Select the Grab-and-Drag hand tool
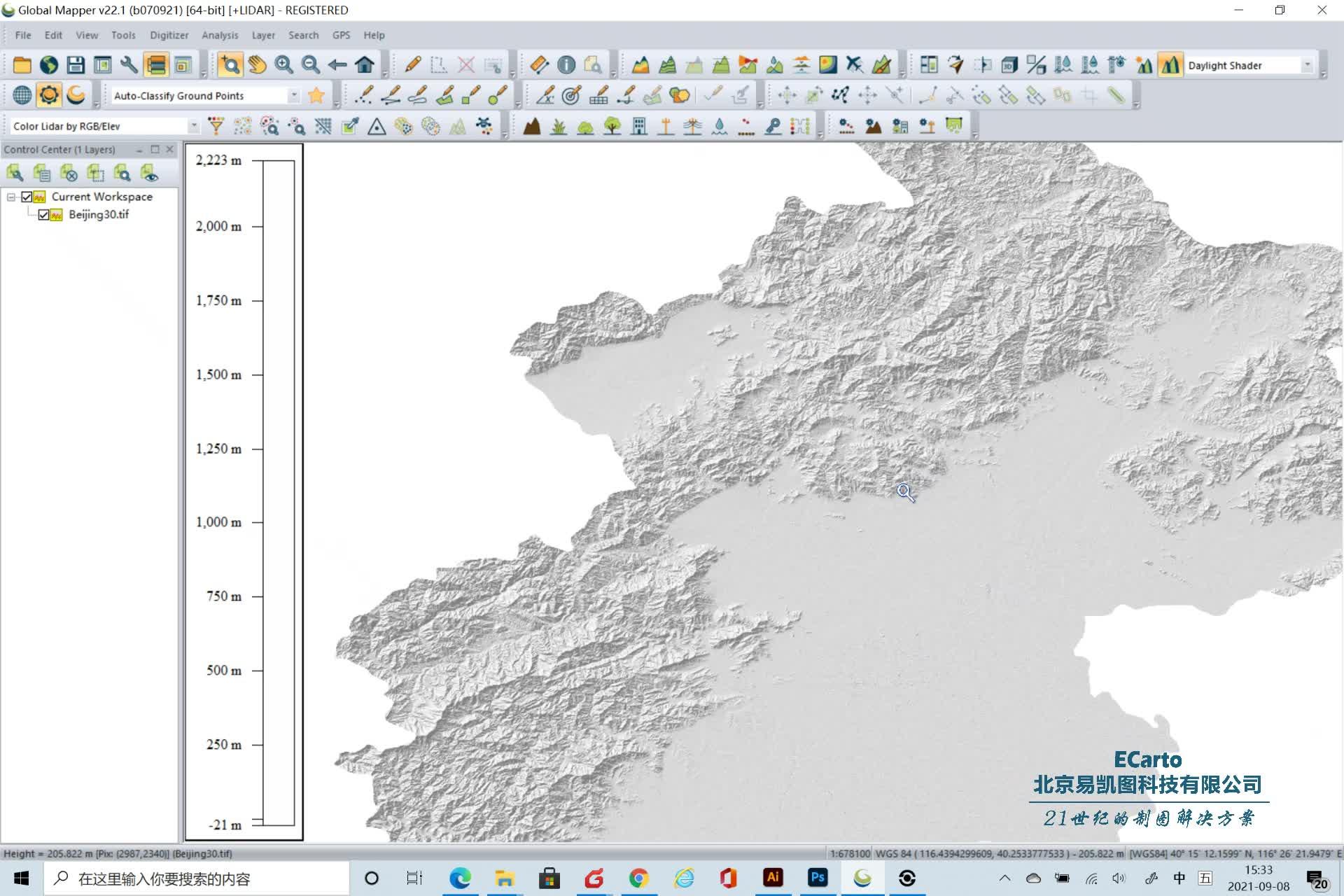This screenshot has width=1344, height=896. (257, 65)
